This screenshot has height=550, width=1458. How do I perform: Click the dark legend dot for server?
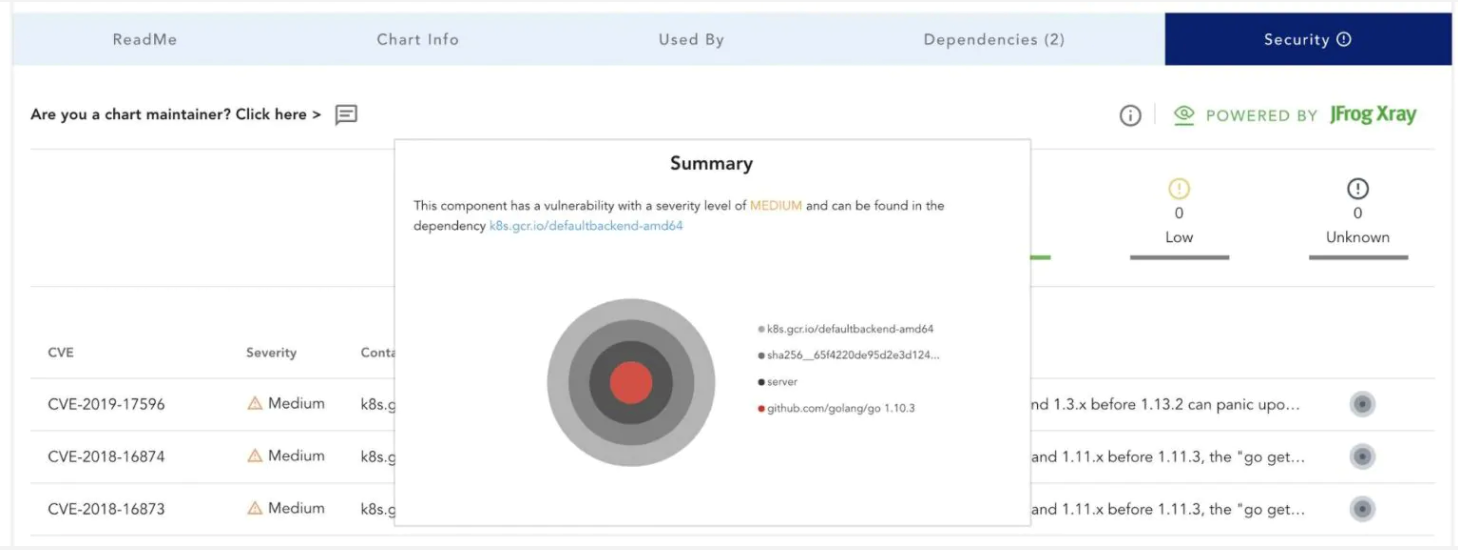click(x=762, y=382)
